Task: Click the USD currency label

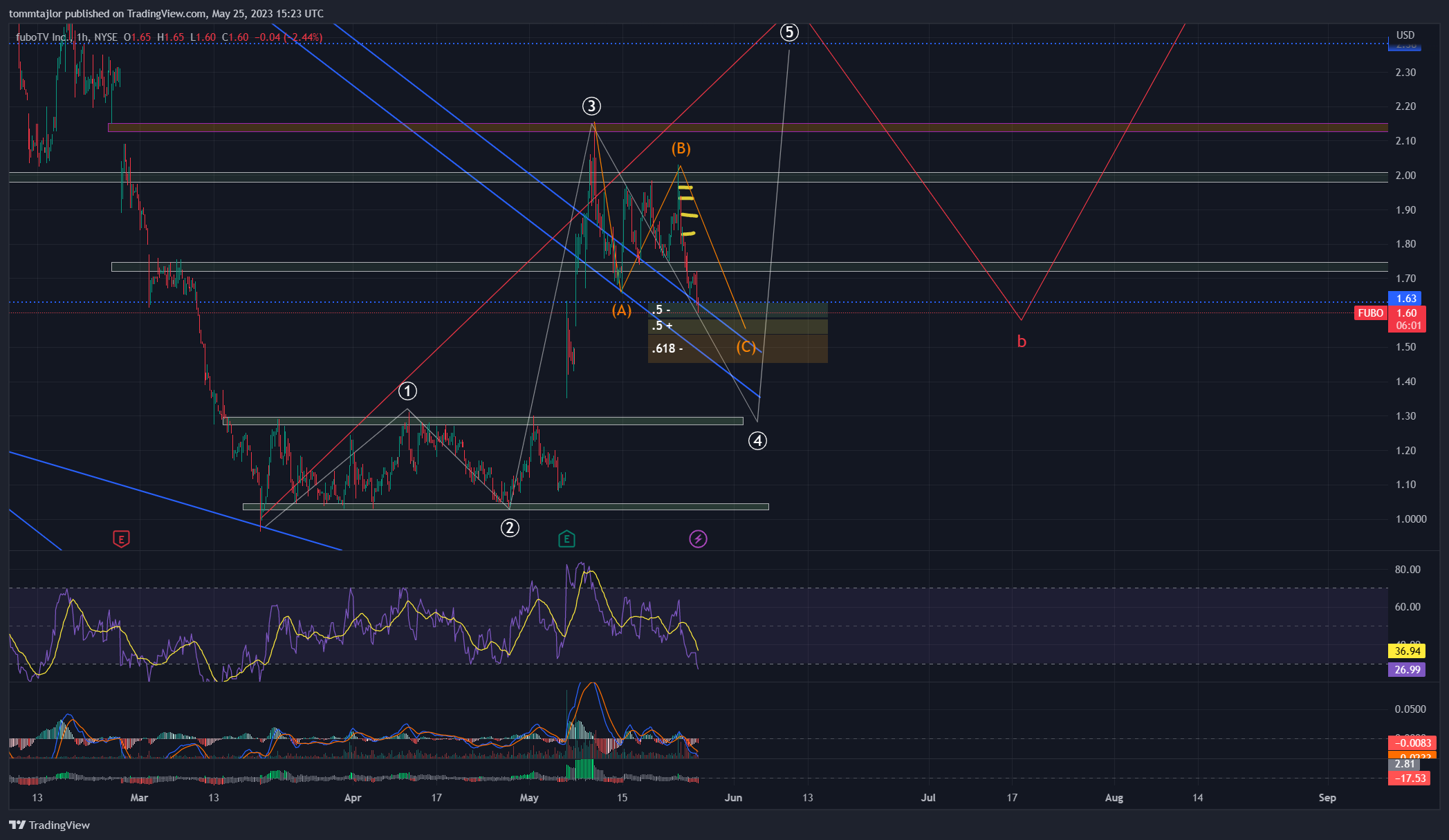Action: (x=1405, y=35)
